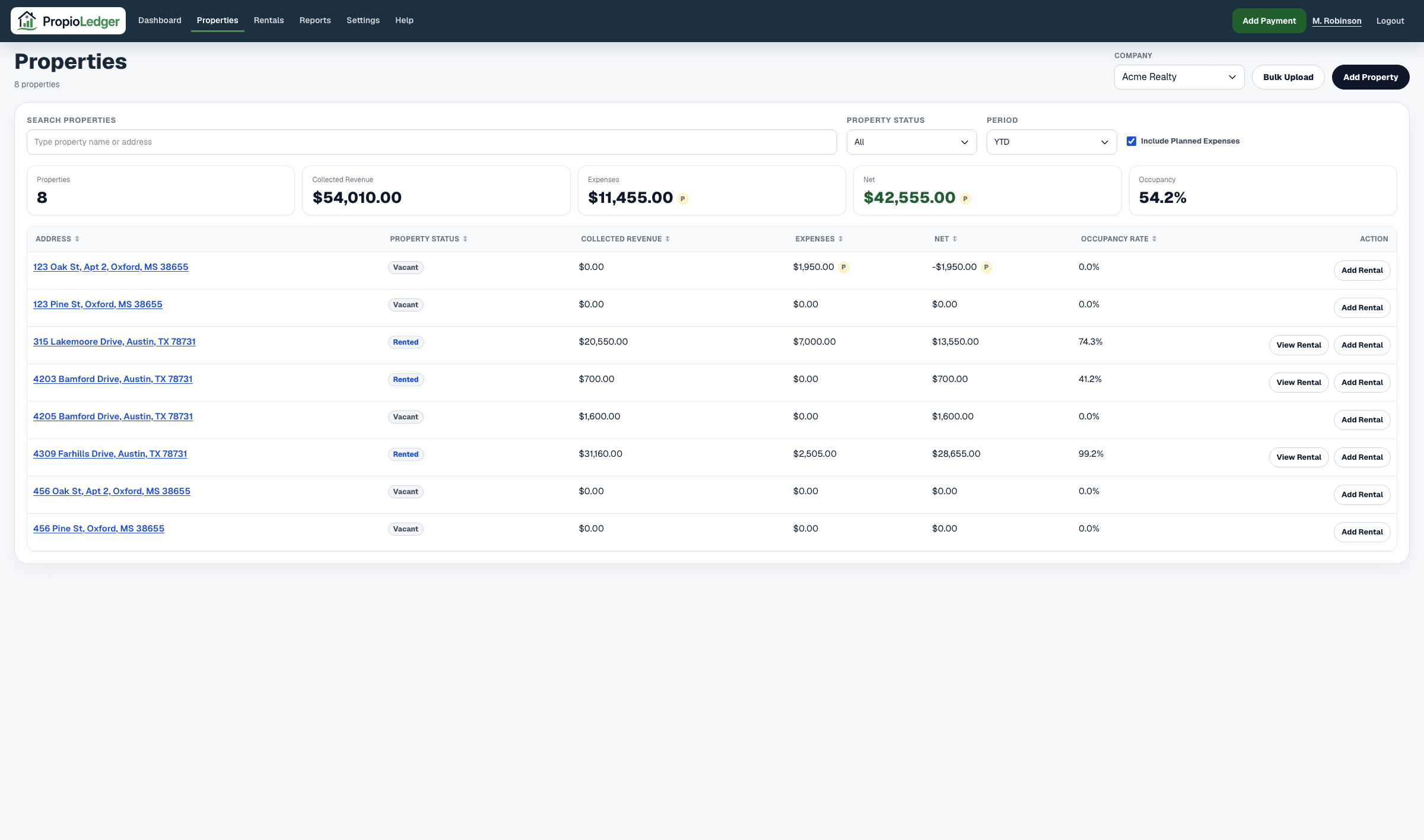Screen dimensions: 1424x840
Task: Sort by Collected Revenue column arrows
Action: (x=667, y=239)
